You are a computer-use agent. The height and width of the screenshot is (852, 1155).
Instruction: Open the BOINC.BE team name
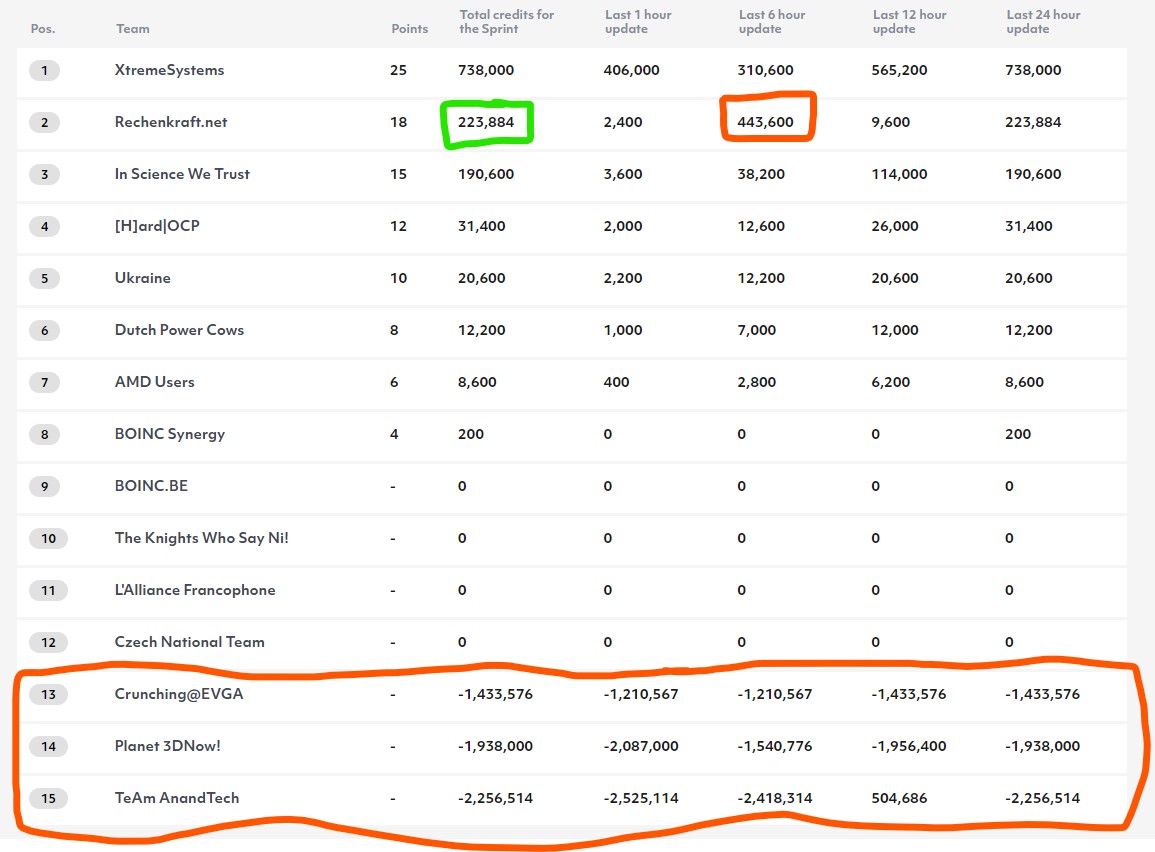(x=151, y=486)
